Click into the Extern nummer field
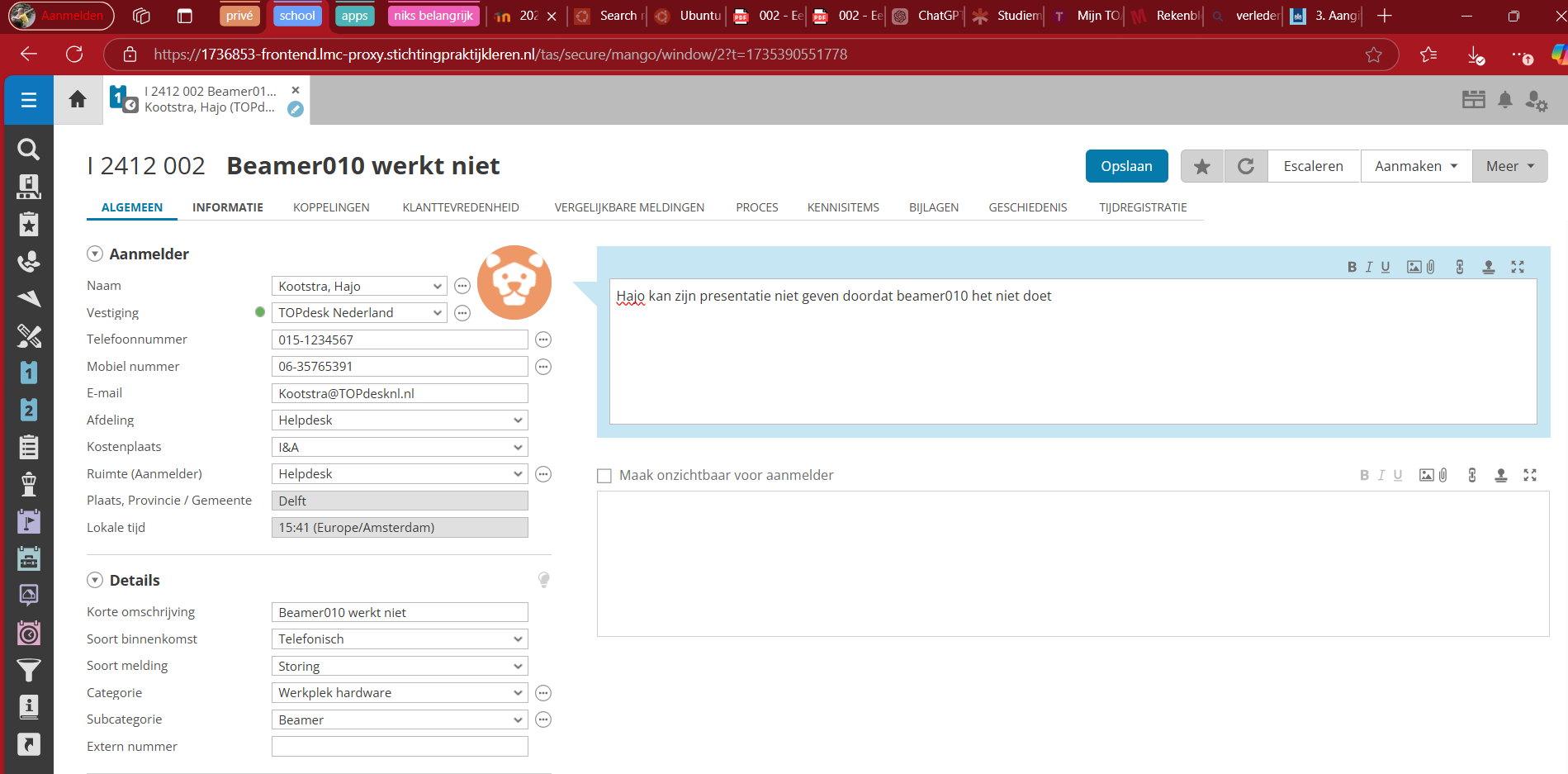Viewport: 1568px width, 774px height. (399, 747)
